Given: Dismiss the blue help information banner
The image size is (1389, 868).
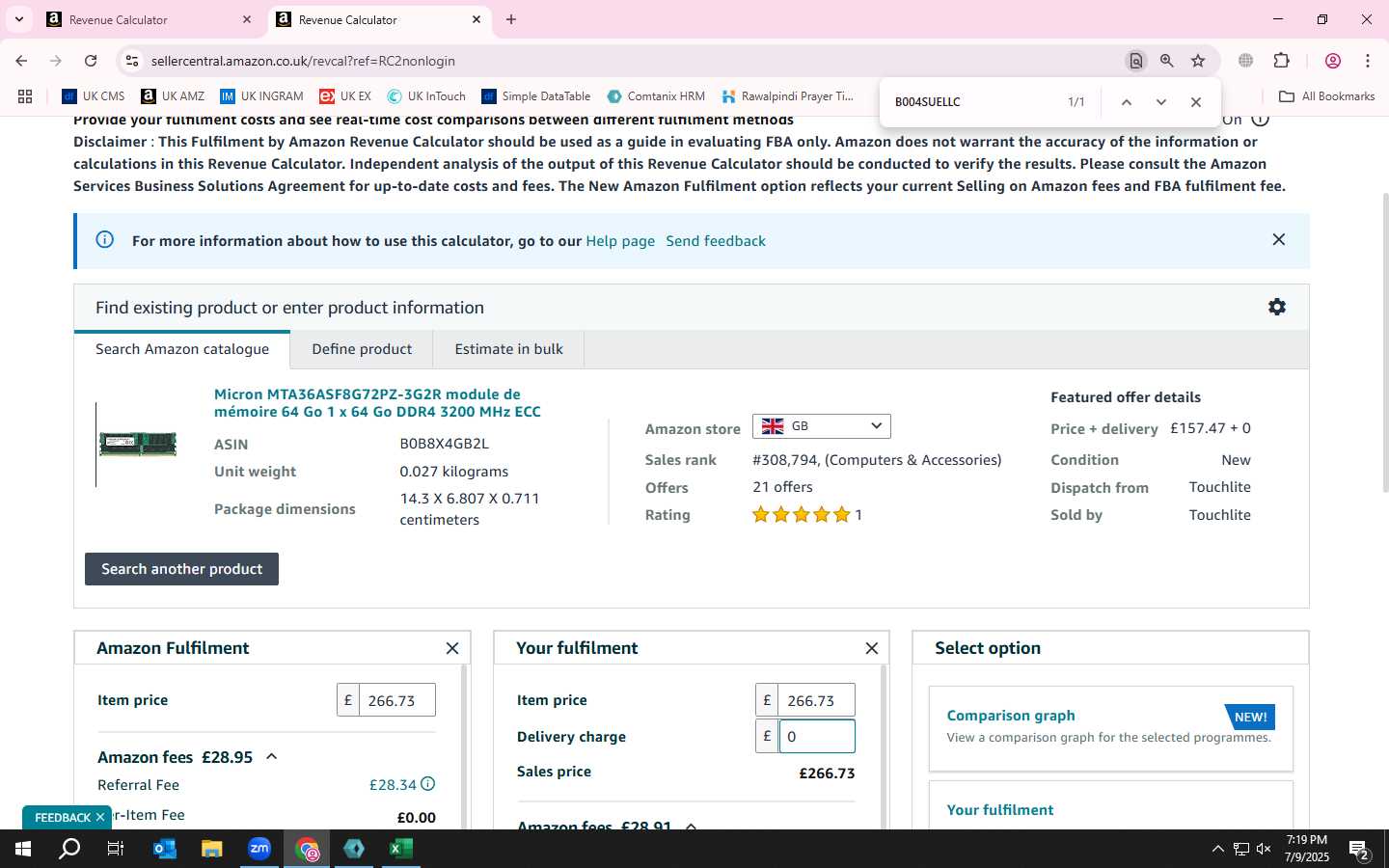Looking at the screenshot, I should coord(1278,239).
